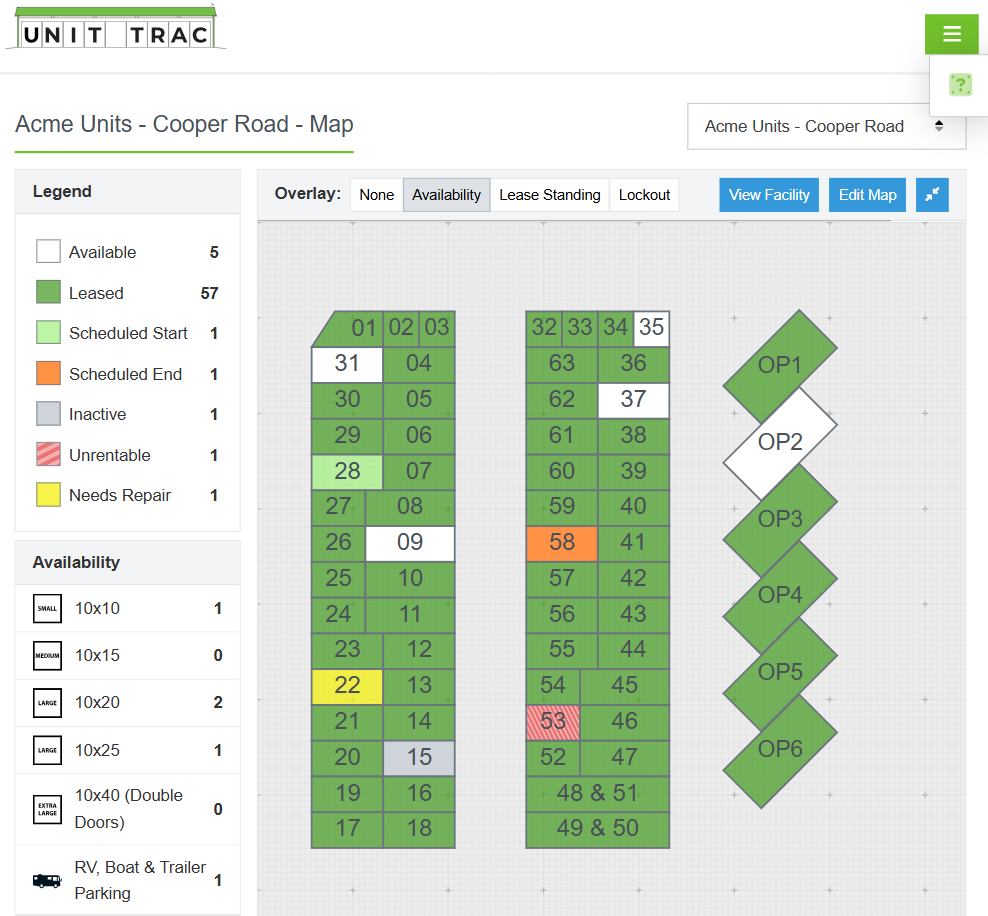Click the 10x40 extra large unit icon

tap(48, 809)
